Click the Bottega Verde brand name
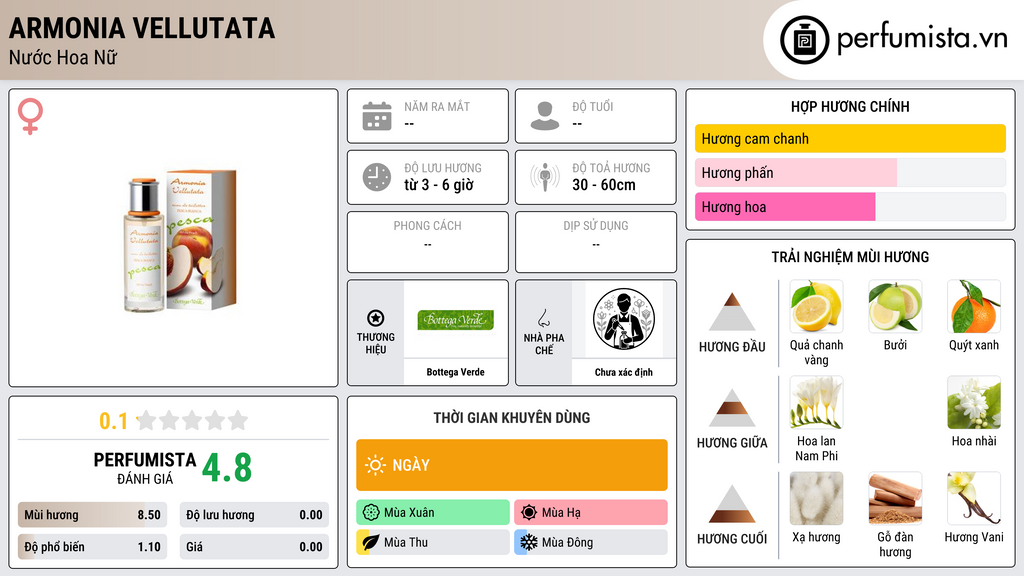This screenshot has height=576, width=1024. click(455, 372)
